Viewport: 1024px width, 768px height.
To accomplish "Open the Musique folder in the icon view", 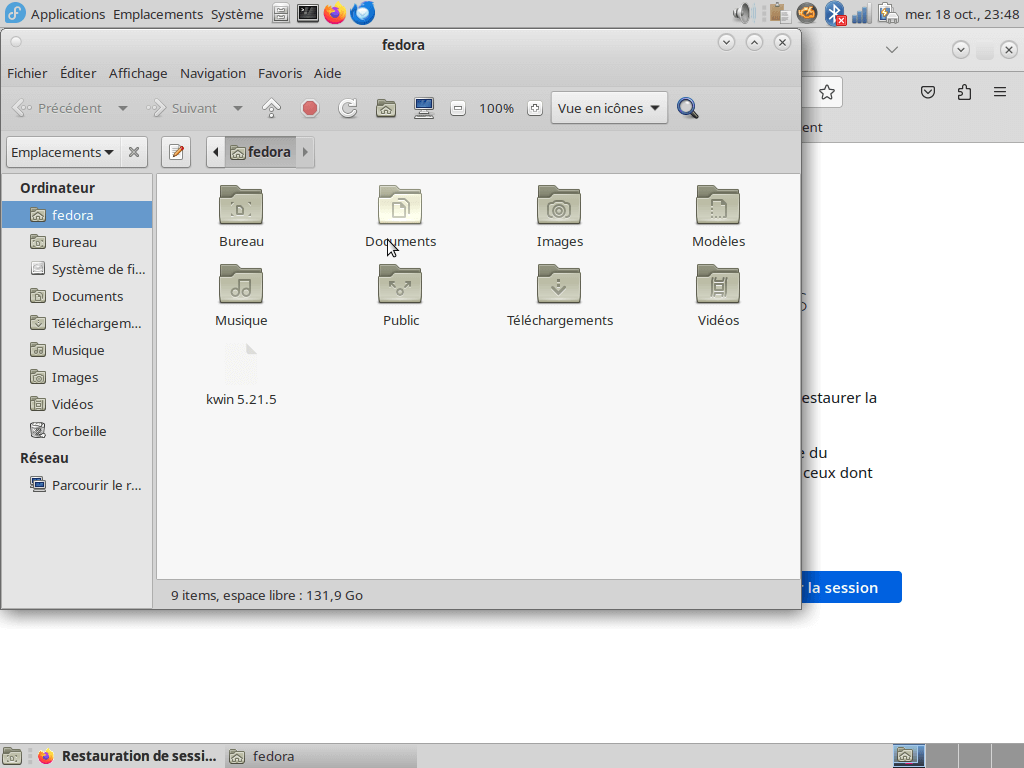I will [x=241, y=285].
